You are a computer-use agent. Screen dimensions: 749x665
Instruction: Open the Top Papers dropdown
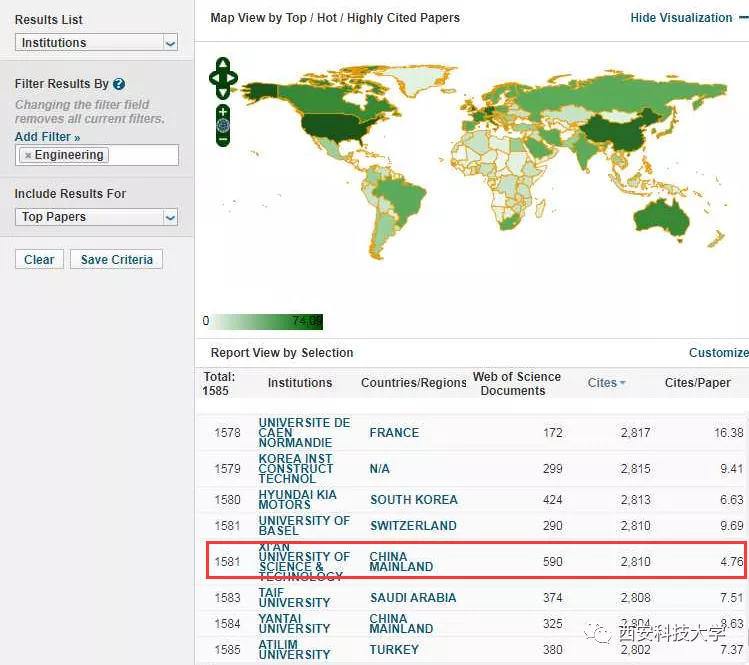97,217
